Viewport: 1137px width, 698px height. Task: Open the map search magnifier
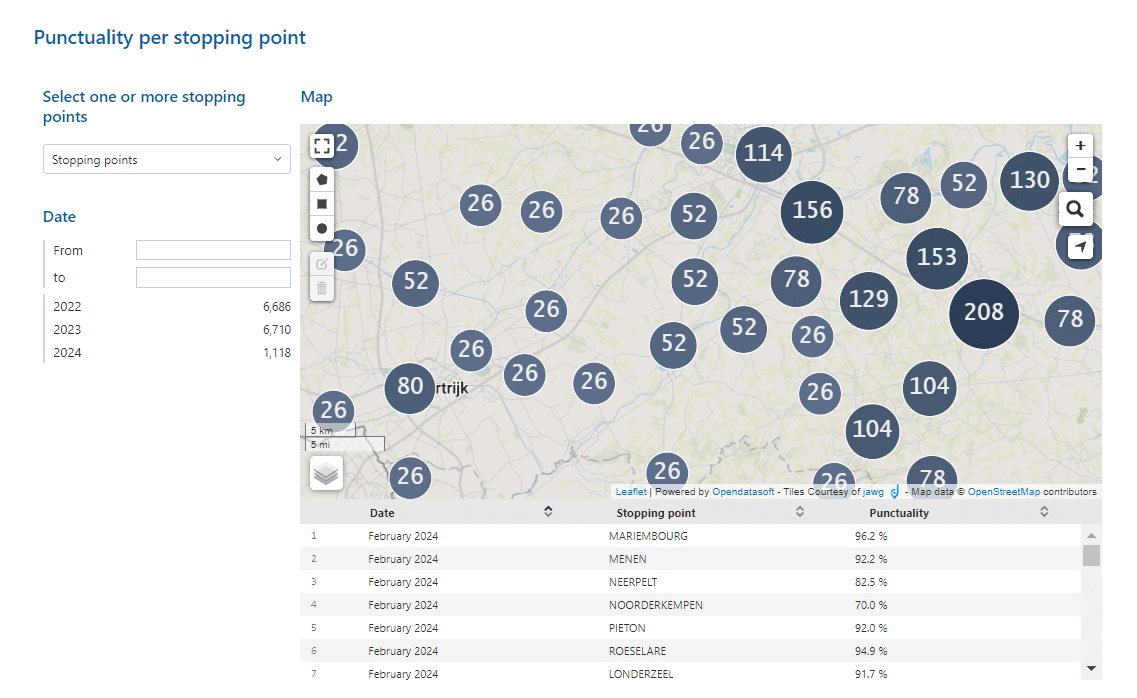point(1075,209)
